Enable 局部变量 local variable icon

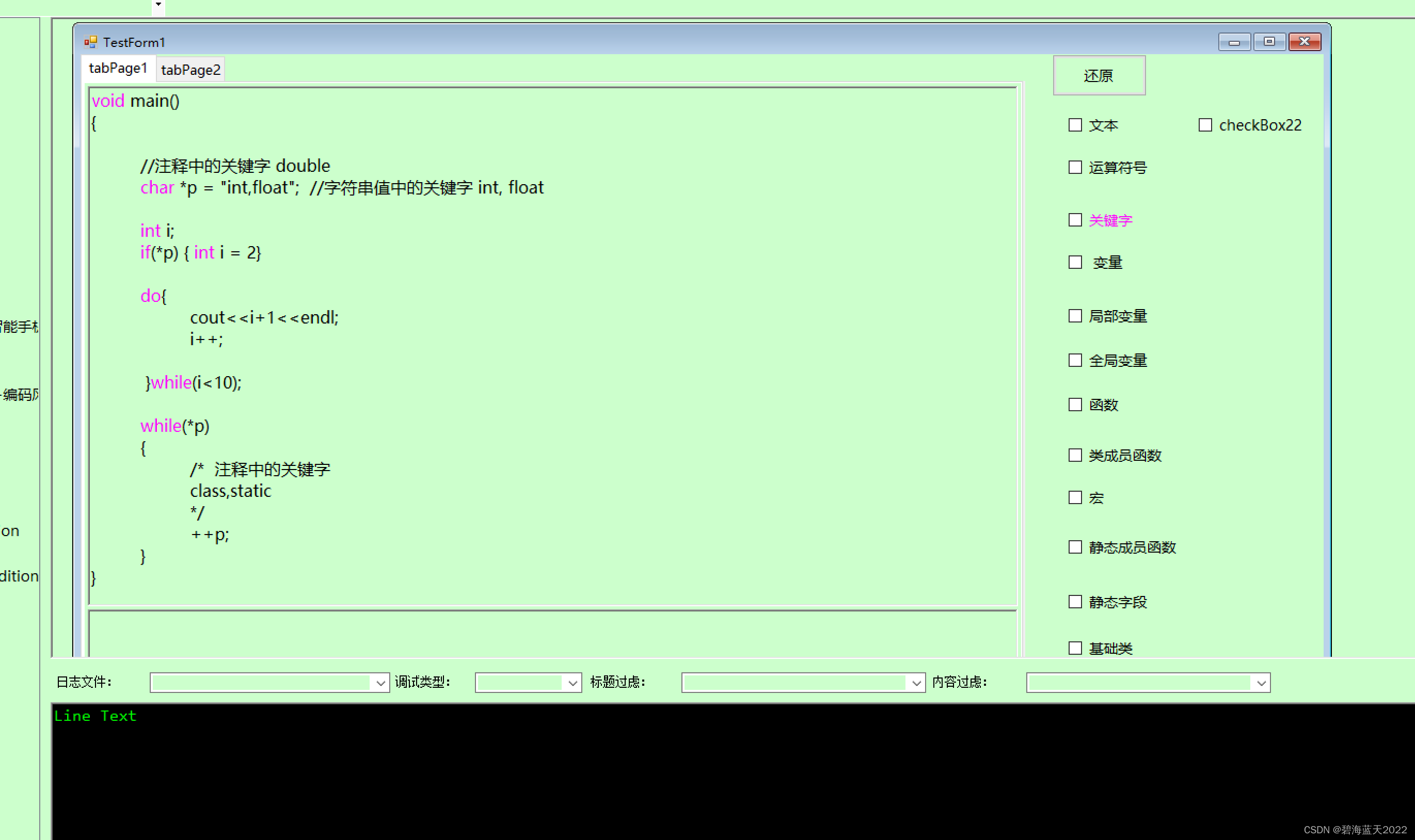point(1074,314)
